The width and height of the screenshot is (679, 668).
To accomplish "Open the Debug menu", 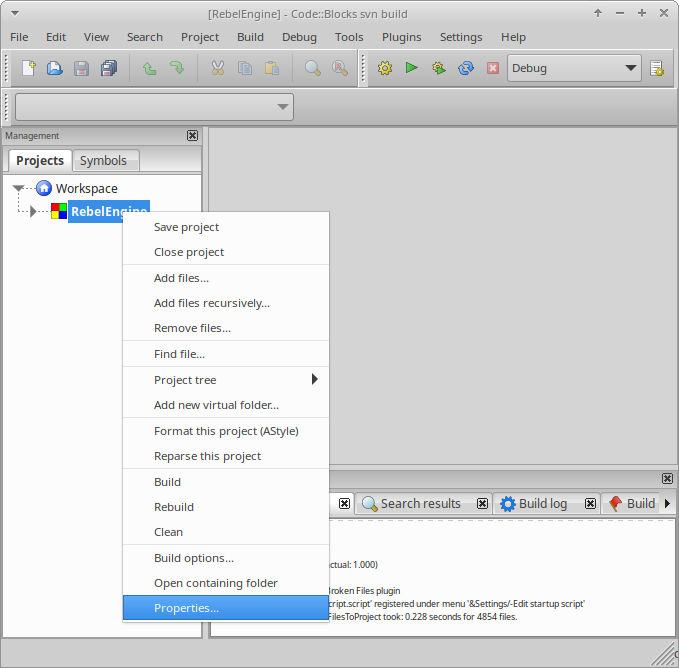I will 299,37.
